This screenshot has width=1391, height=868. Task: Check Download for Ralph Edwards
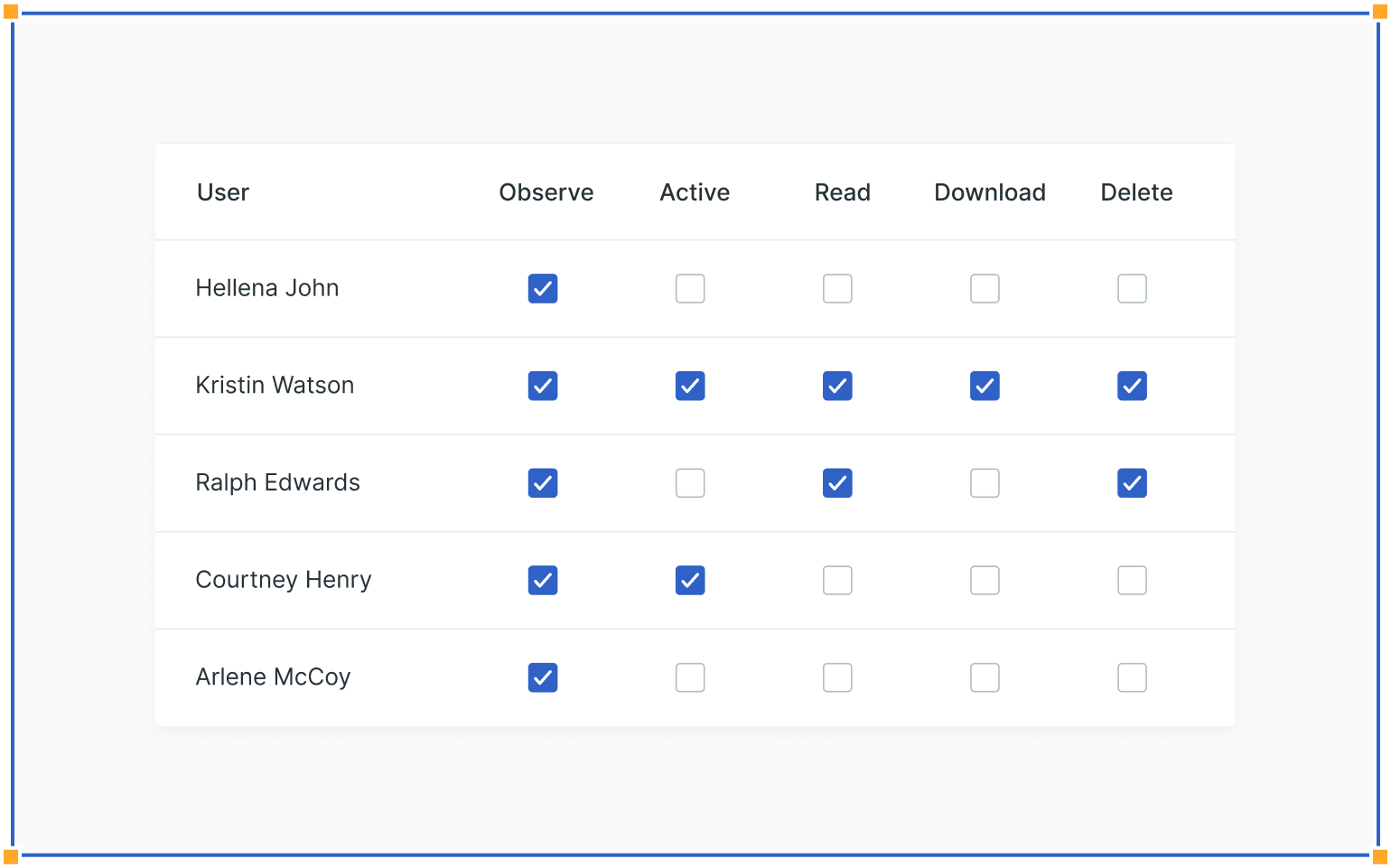985,483
